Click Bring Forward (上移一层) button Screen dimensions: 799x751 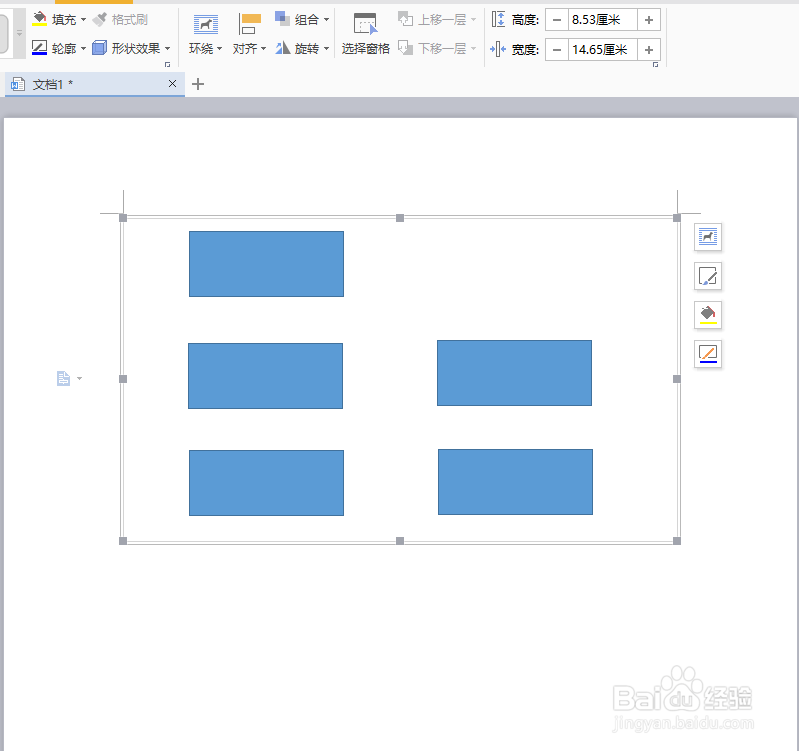point(437,19)
